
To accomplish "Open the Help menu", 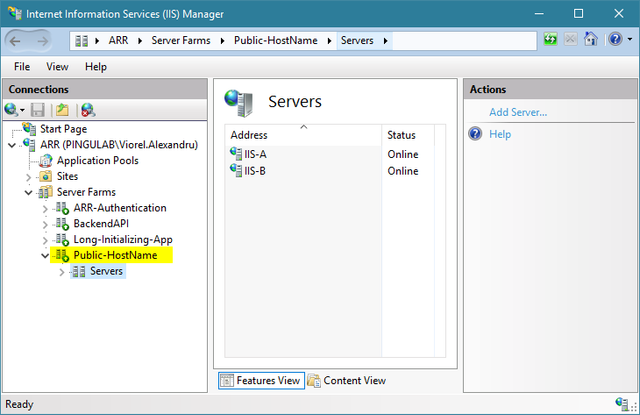I will click(x=96, y=67).
